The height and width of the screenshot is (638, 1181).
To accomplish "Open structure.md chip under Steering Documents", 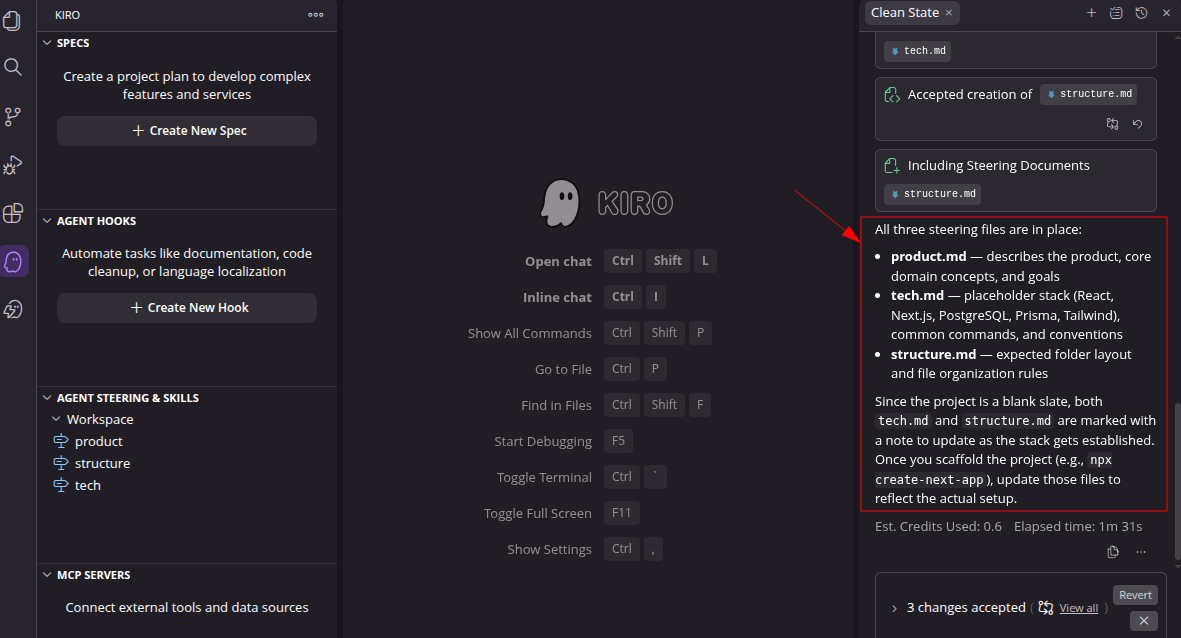I will [x=932, y=194].
